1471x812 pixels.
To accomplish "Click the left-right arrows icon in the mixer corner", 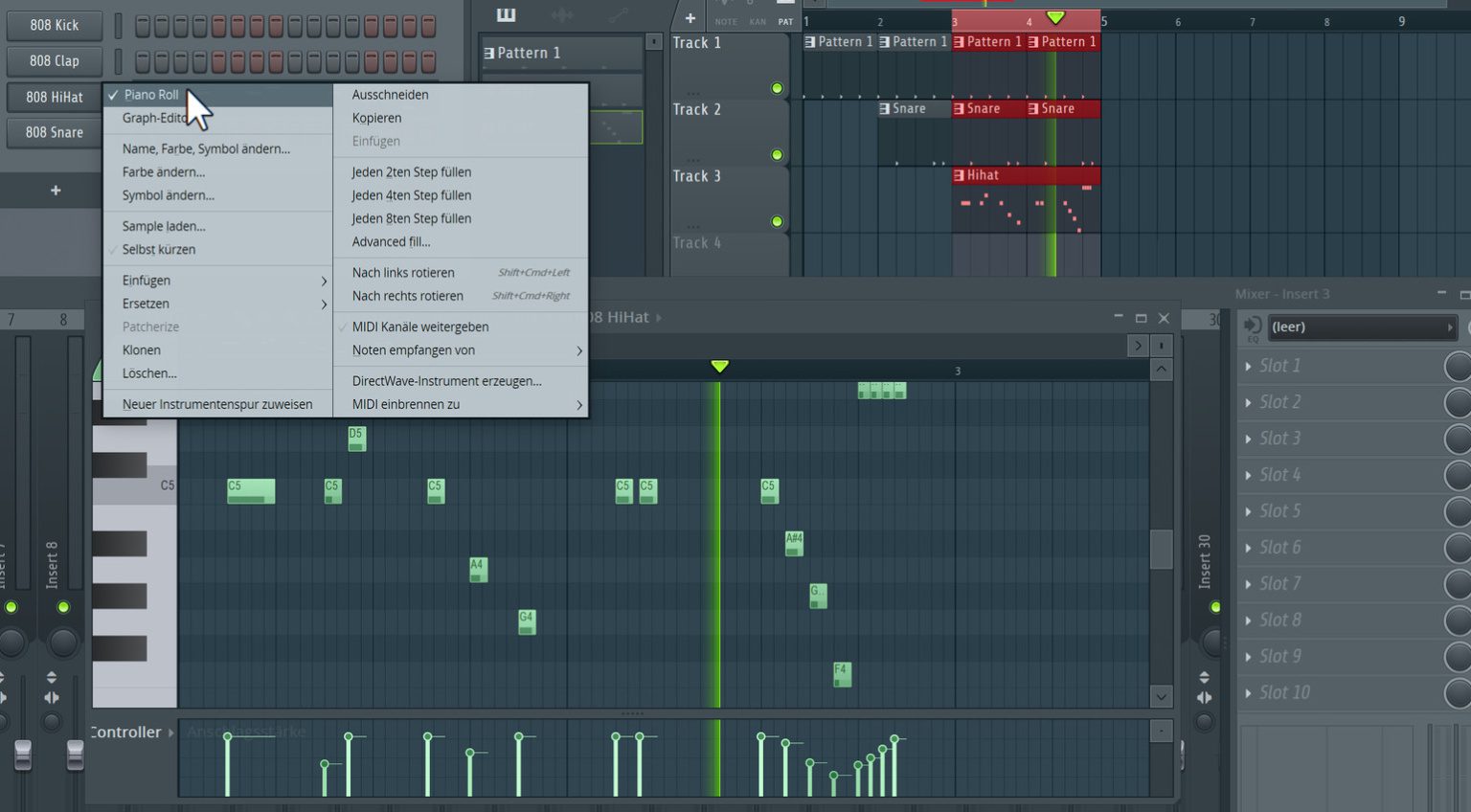I will (x=54, y=697).
